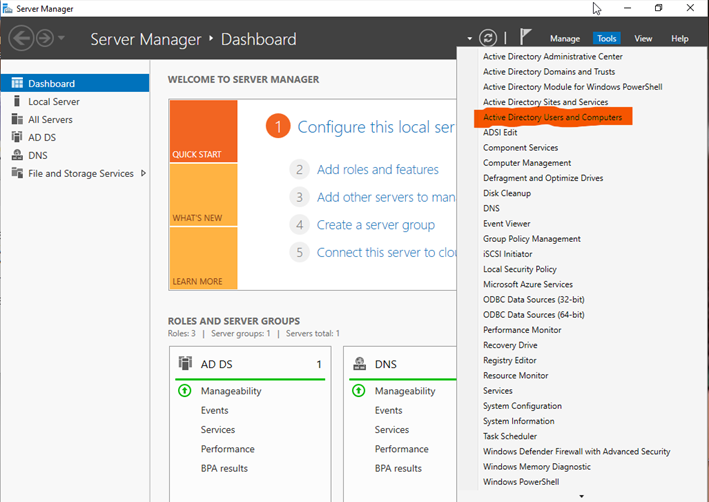Open Active Directory Sites and Services
709x502 pixels.
pyautogui.click(x=545, y=102)
